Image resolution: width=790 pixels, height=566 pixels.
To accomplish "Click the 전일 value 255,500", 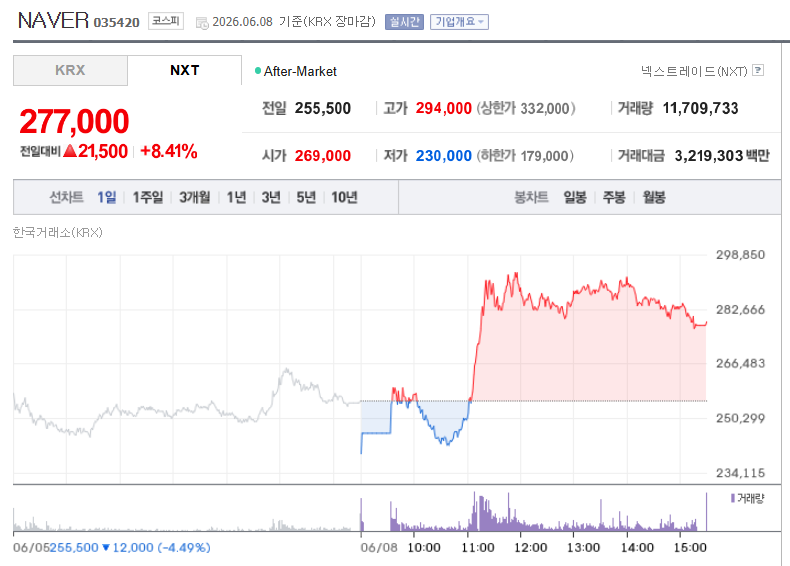I will (322, 108).
